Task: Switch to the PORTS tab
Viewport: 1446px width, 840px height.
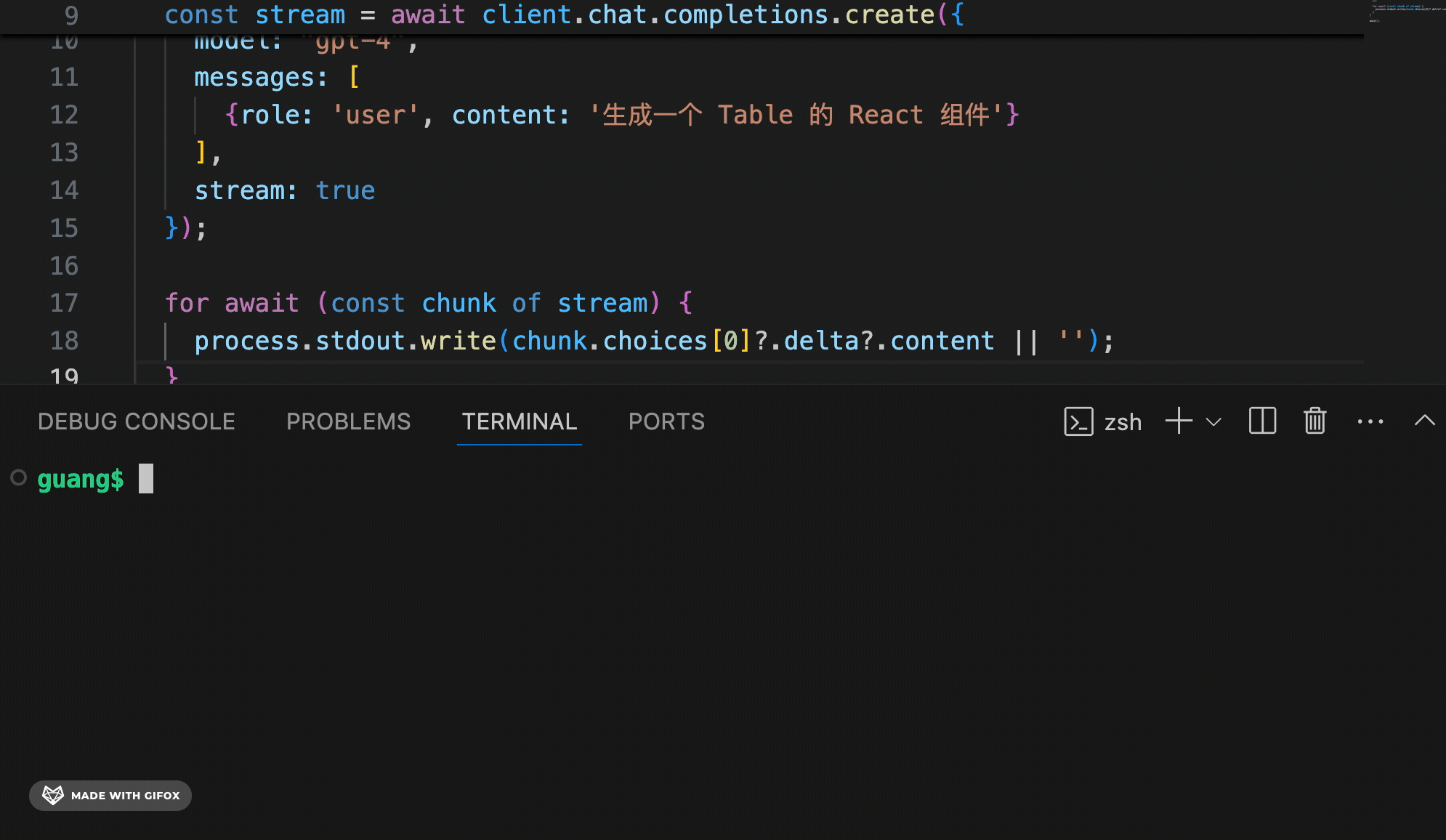Action: 666,421
